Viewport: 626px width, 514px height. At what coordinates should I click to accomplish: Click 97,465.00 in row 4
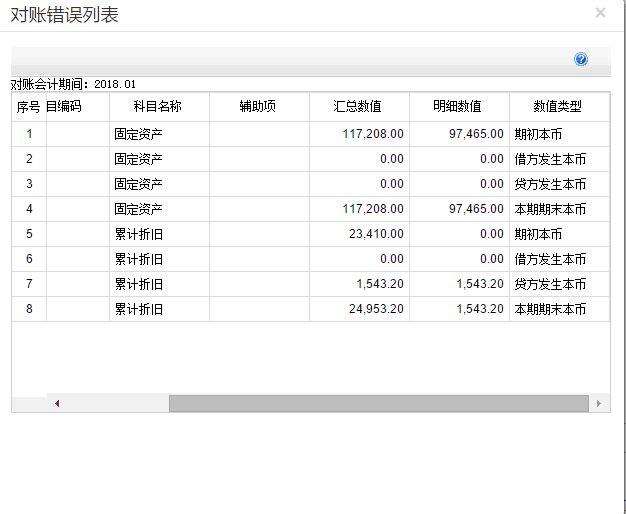476,209
